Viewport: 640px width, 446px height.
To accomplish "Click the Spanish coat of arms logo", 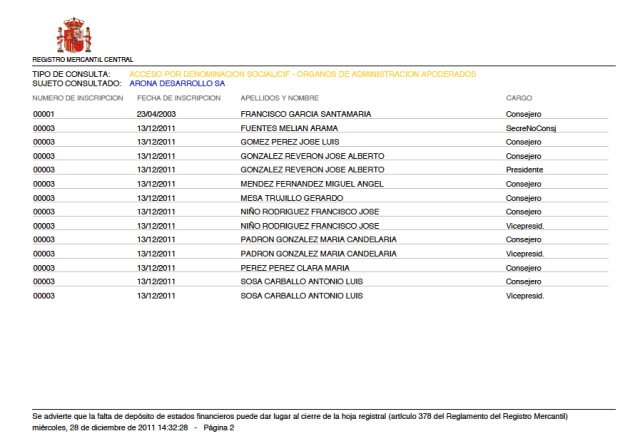I will (x=74, y=35).
